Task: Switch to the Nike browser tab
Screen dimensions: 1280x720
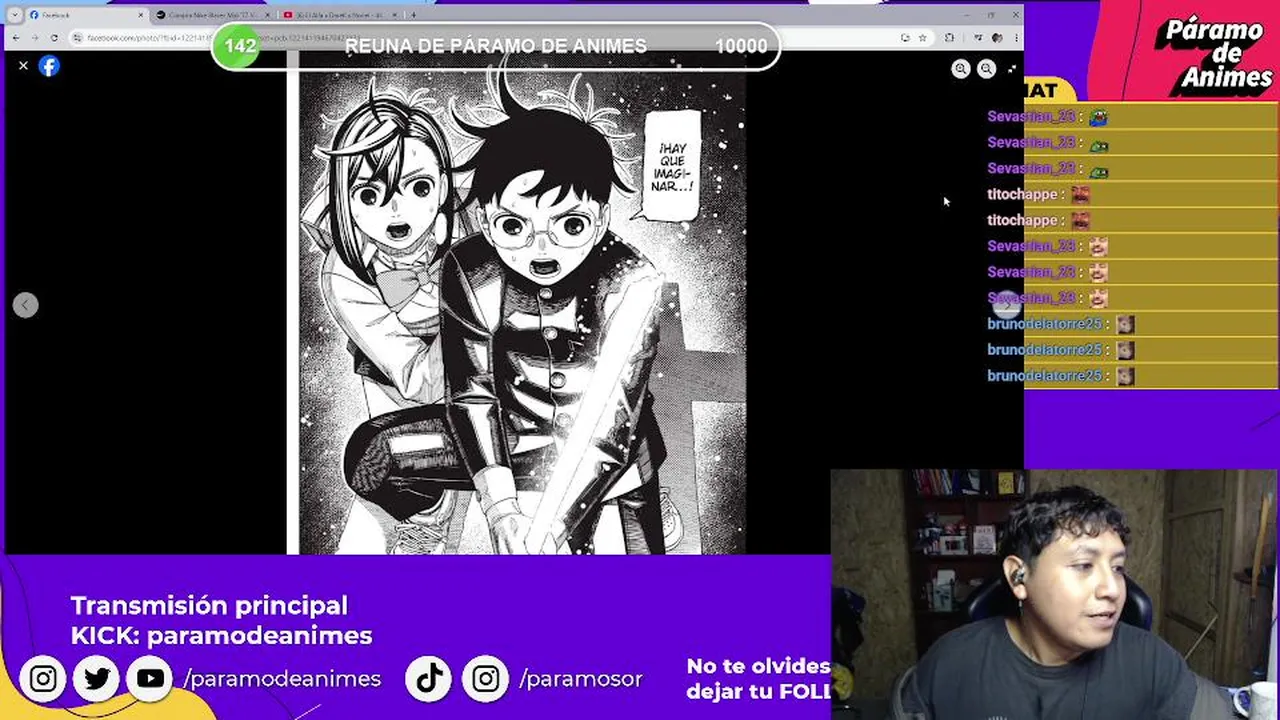Action: [x=212, y=15]
